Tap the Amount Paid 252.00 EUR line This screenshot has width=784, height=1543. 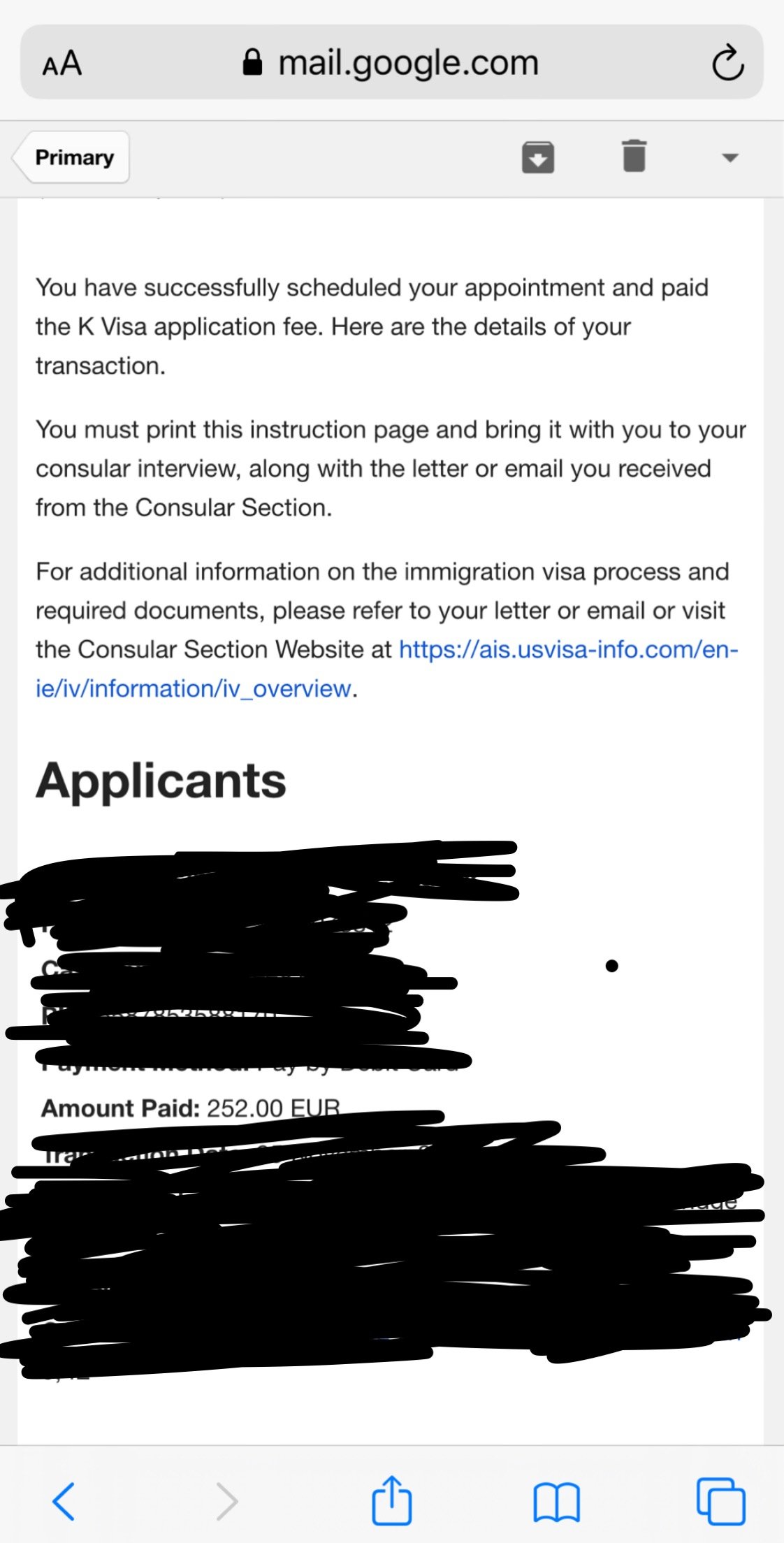[x=191, y=1108]
